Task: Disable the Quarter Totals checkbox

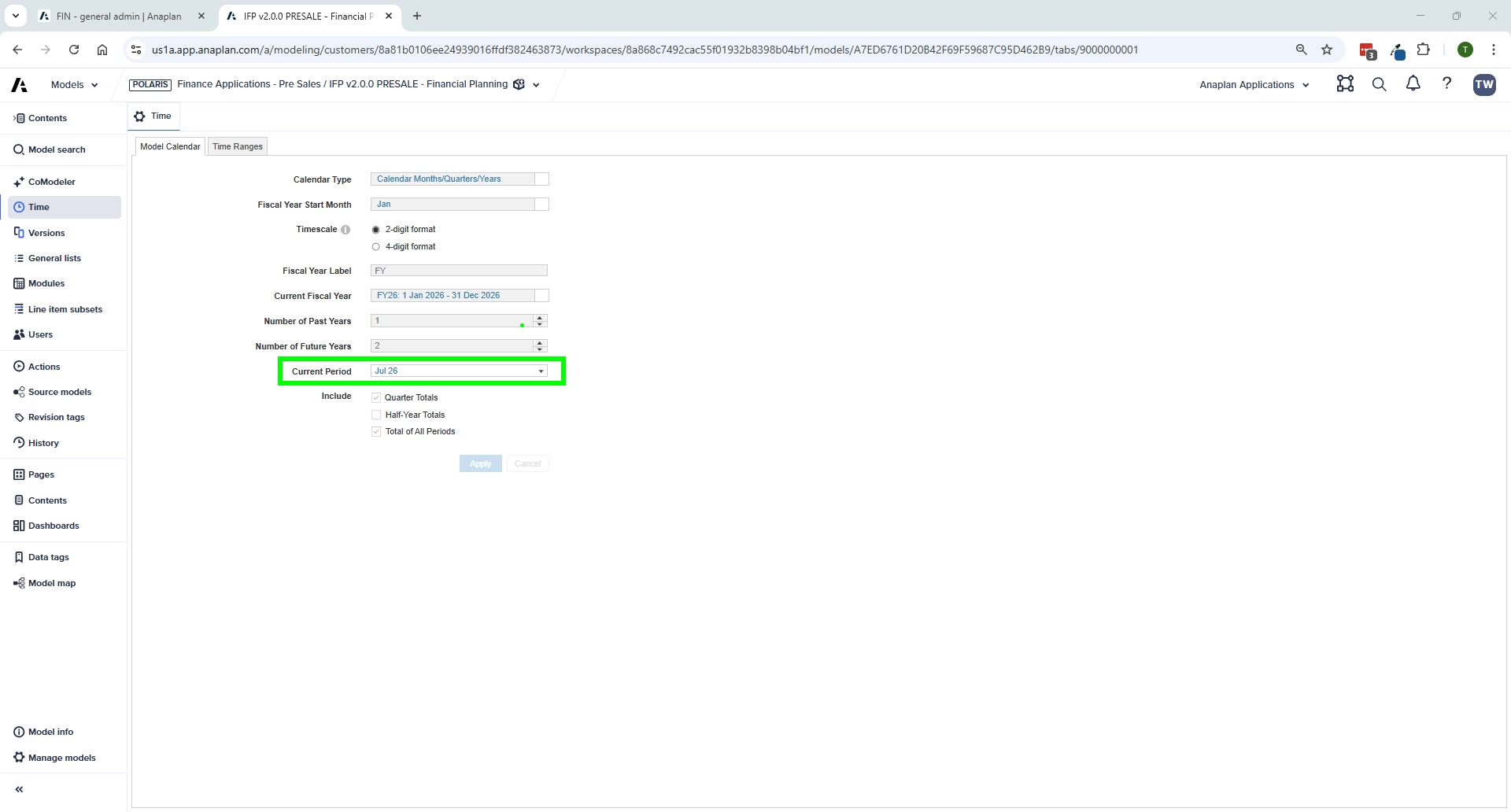Action: (x=377, y=397)
